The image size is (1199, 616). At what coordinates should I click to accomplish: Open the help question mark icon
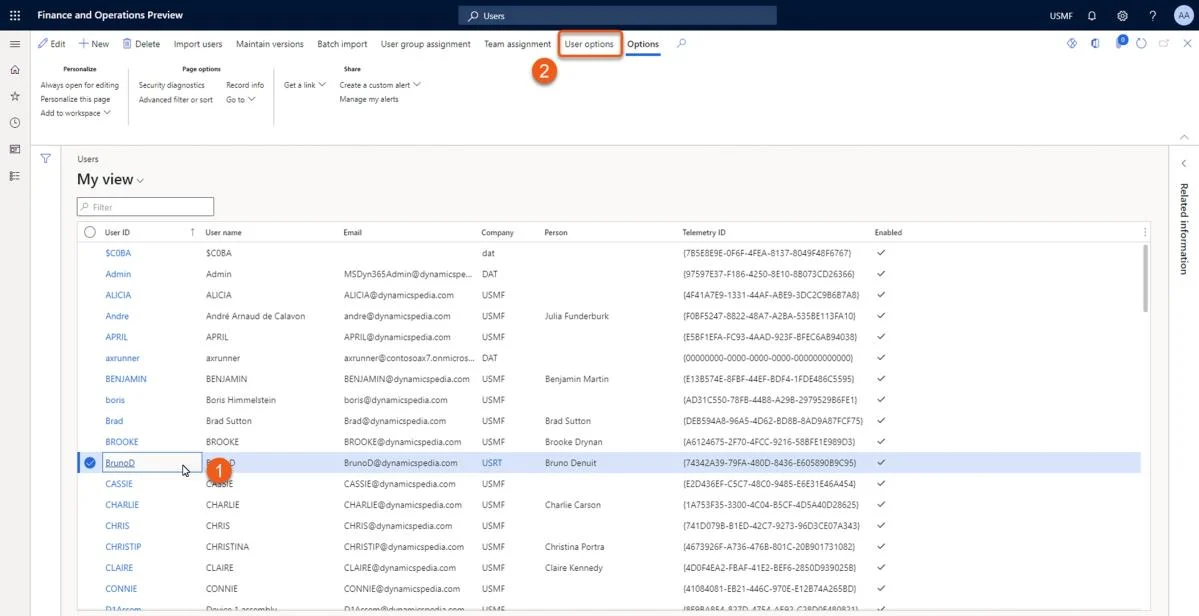pyautogui.click(x=1153, y=15)
